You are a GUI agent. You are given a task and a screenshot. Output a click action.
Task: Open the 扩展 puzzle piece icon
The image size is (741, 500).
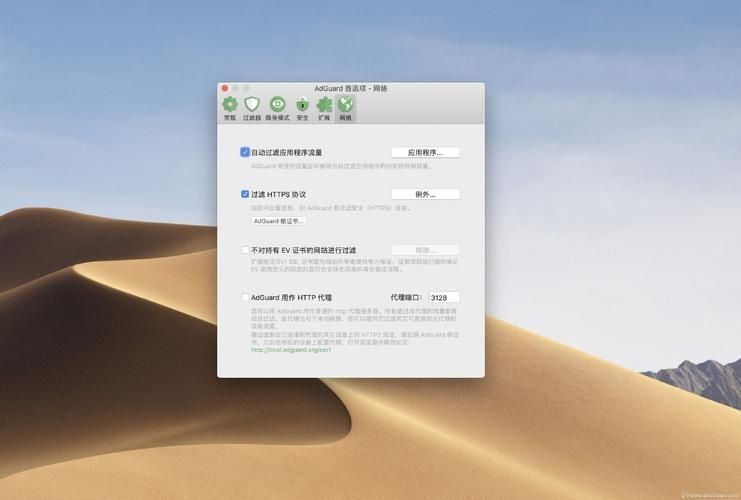pos(324,108)
